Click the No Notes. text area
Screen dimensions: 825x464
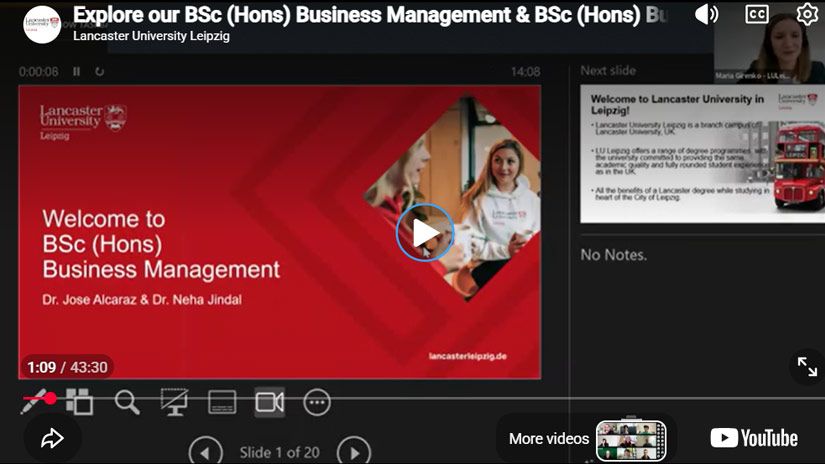tap(613, 255)
